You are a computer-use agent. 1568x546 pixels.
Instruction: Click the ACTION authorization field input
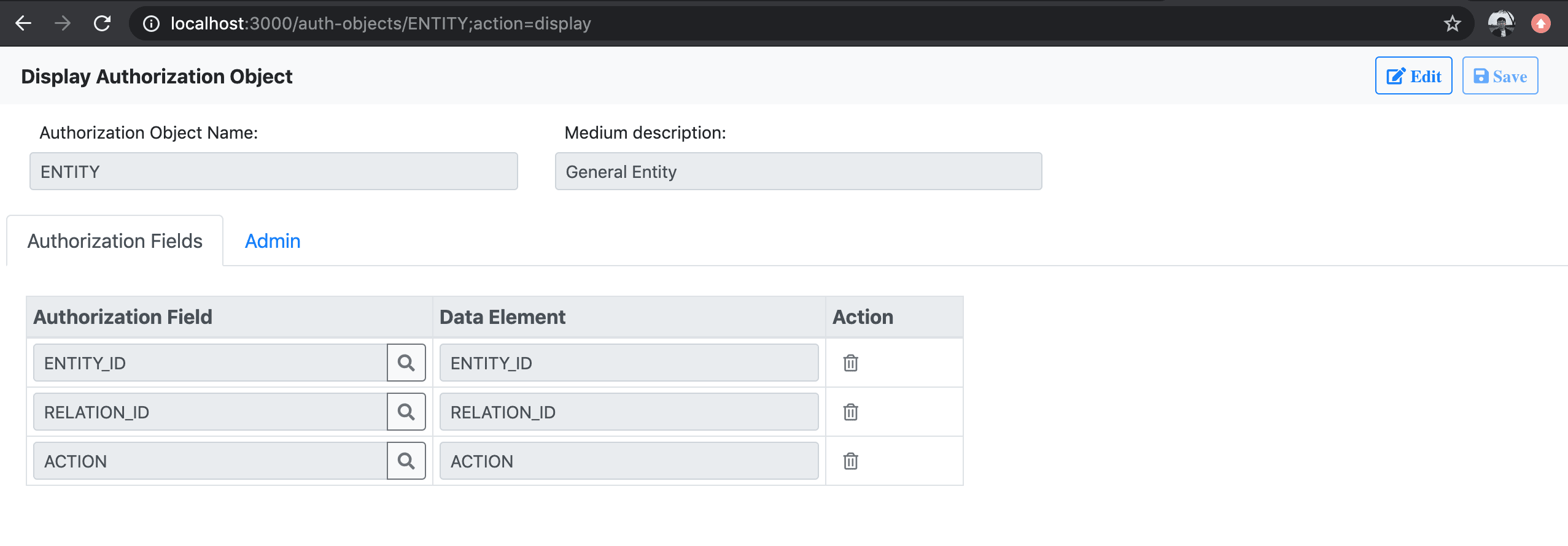(210, 461)
